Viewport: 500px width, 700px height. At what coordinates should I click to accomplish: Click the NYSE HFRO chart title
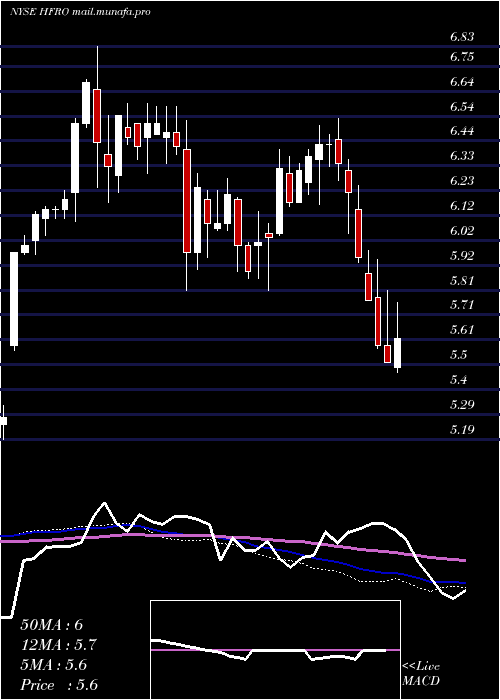(x=79, y=12)
